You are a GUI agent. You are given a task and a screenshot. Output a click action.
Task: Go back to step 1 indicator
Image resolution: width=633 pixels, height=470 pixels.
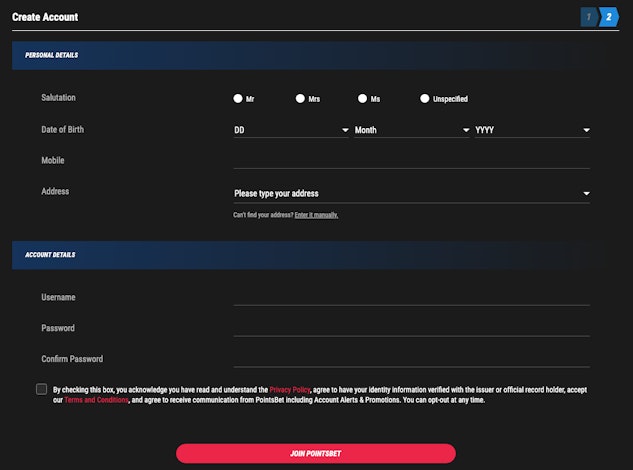click(589, 17)
